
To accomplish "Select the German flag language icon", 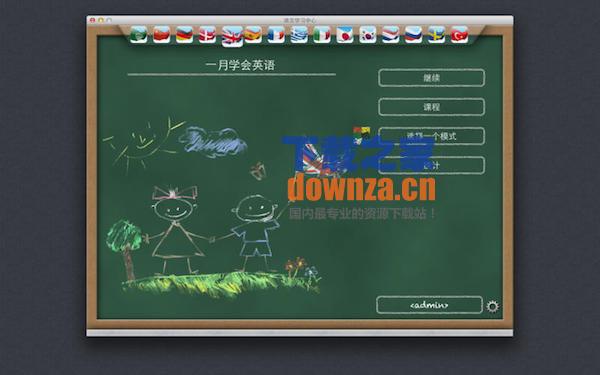I will pyautogui.click(x=184, y=34).
